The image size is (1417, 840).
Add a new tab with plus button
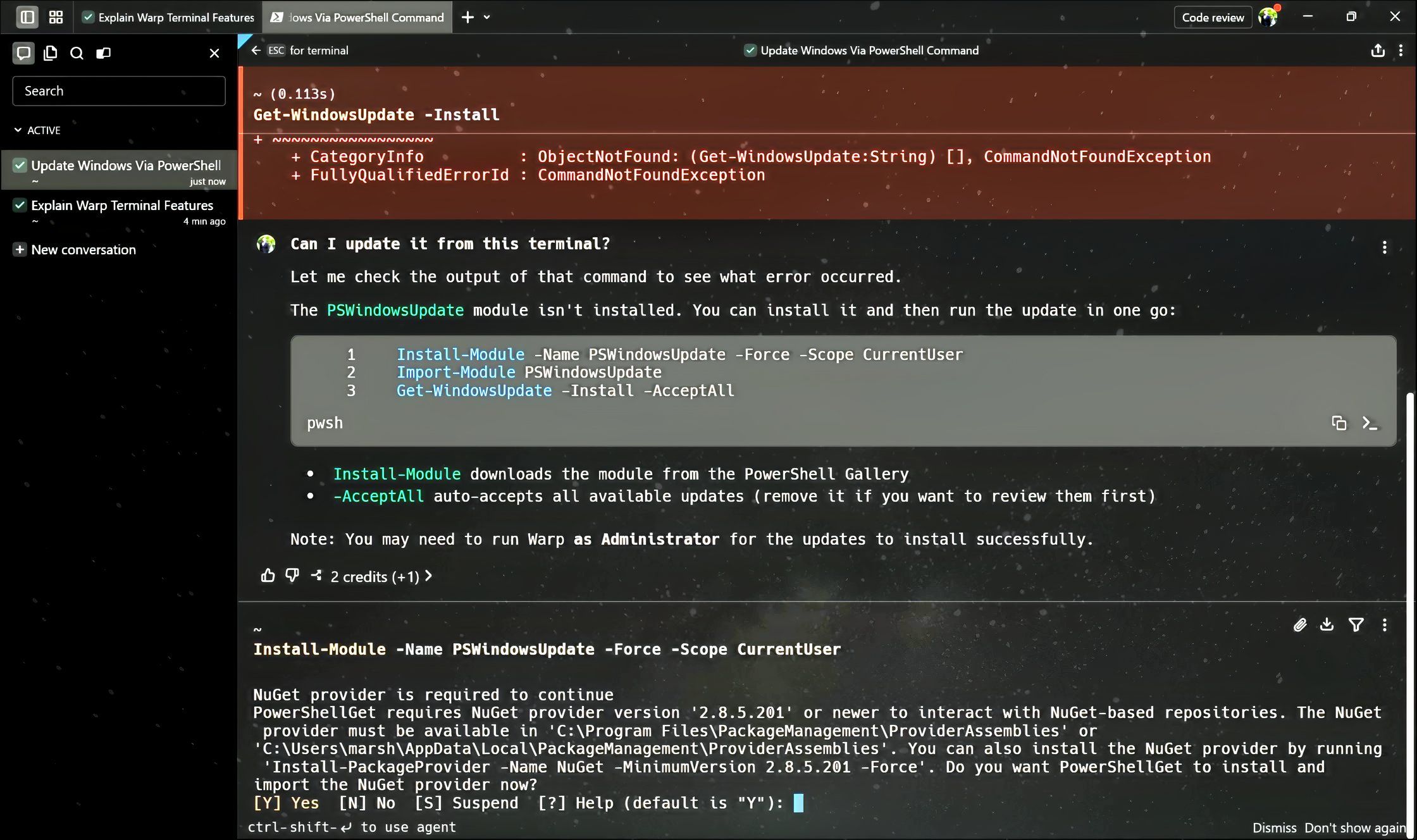click(x=467, y=17)
